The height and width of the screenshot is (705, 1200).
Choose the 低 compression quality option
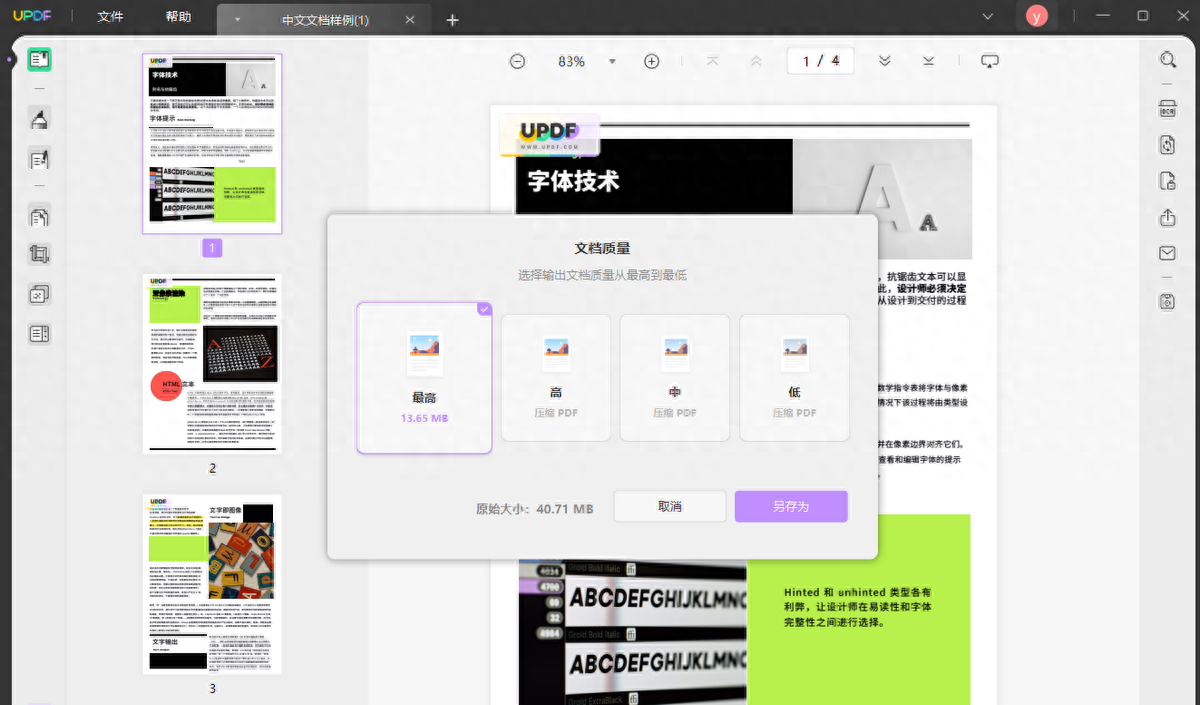pyautogui.click(x=794, y=378)
